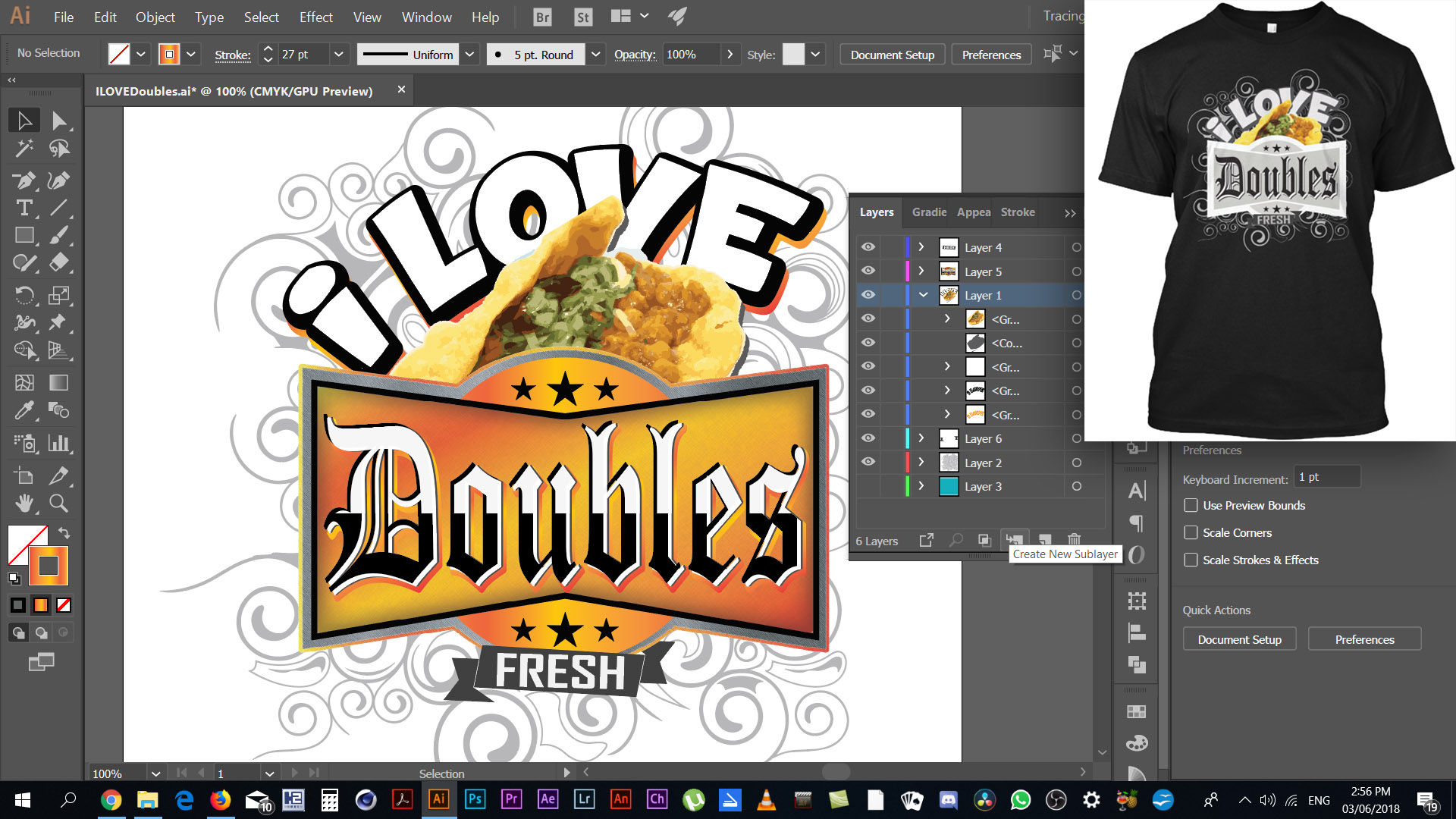Image resolution: width=1456 pixels, height=819 pixels.
Task: Open the stroke weight dropdown
Action: pos(338,54)
